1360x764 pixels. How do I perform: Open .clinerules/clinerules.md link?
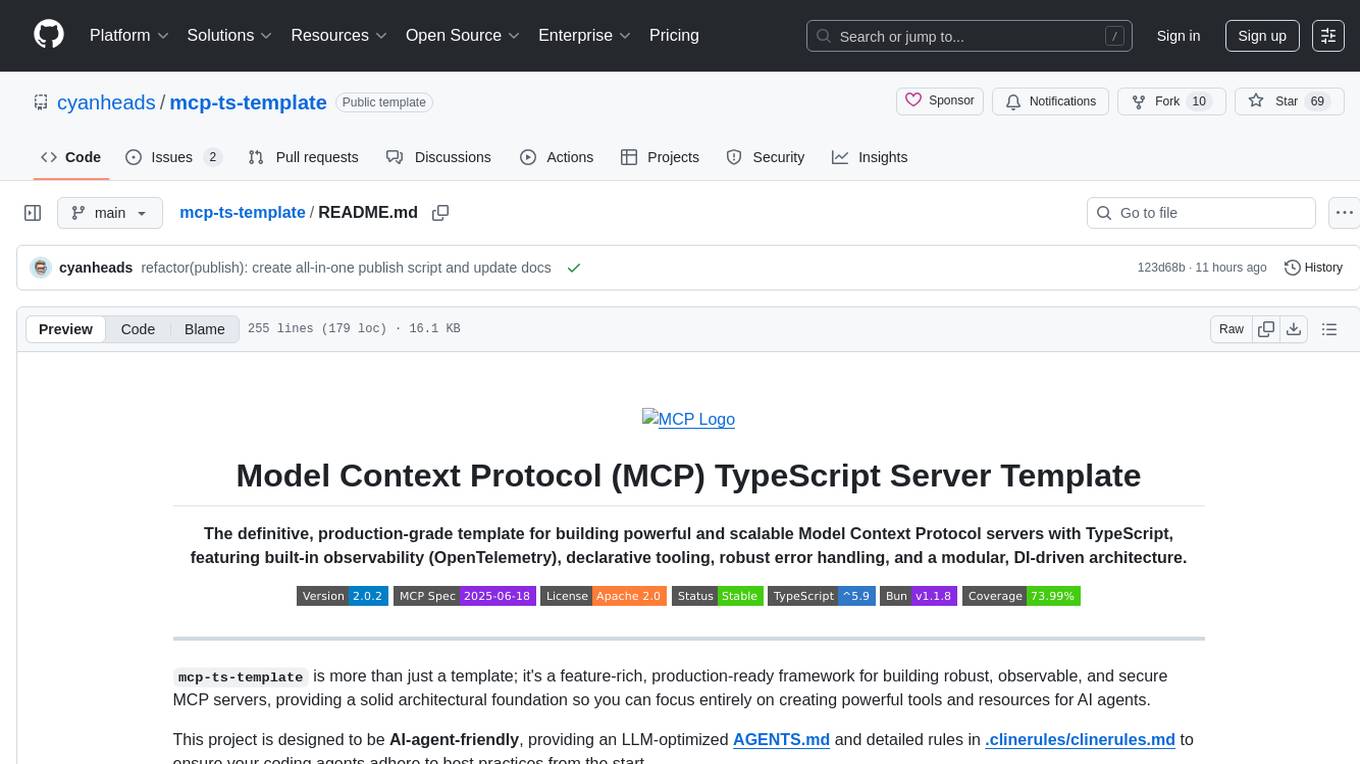point(1080,740)
